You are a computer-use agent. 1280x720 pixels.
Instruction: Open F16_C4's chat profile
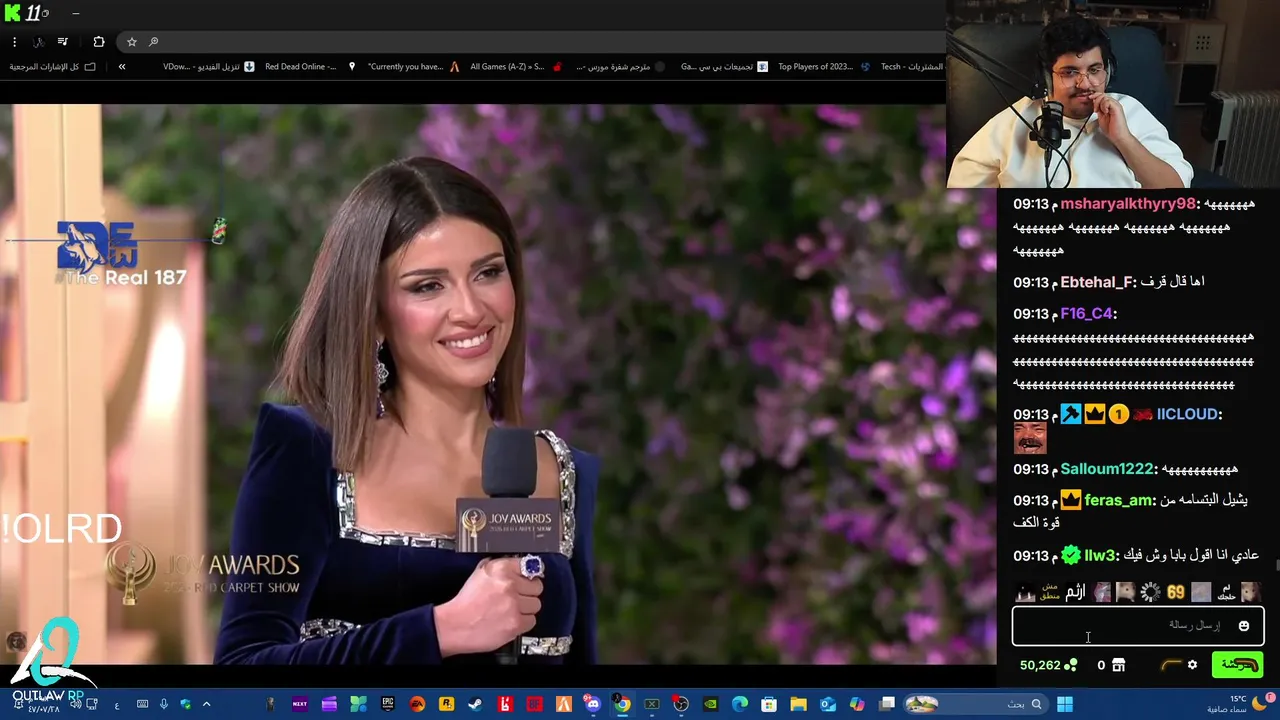[1086, 314]
